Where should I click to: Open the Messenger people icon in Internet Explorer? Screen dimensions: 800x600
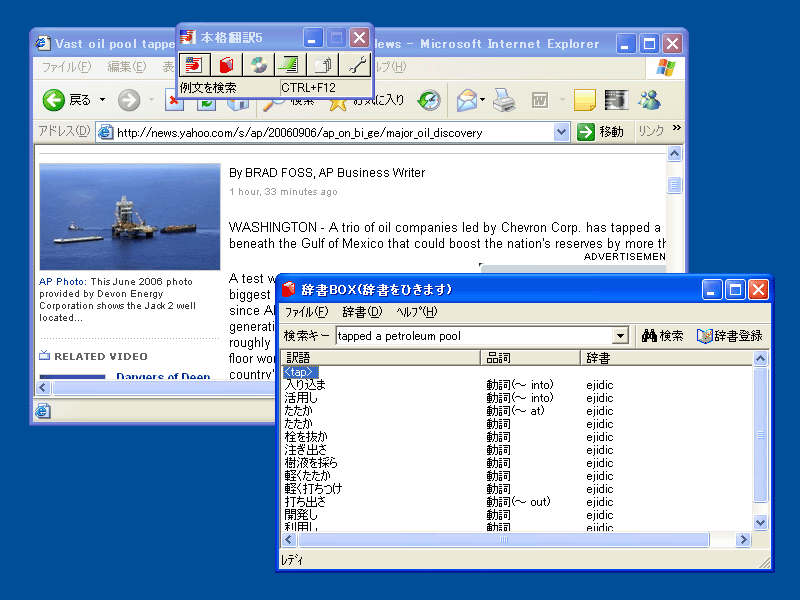click(x=649, y=100)
